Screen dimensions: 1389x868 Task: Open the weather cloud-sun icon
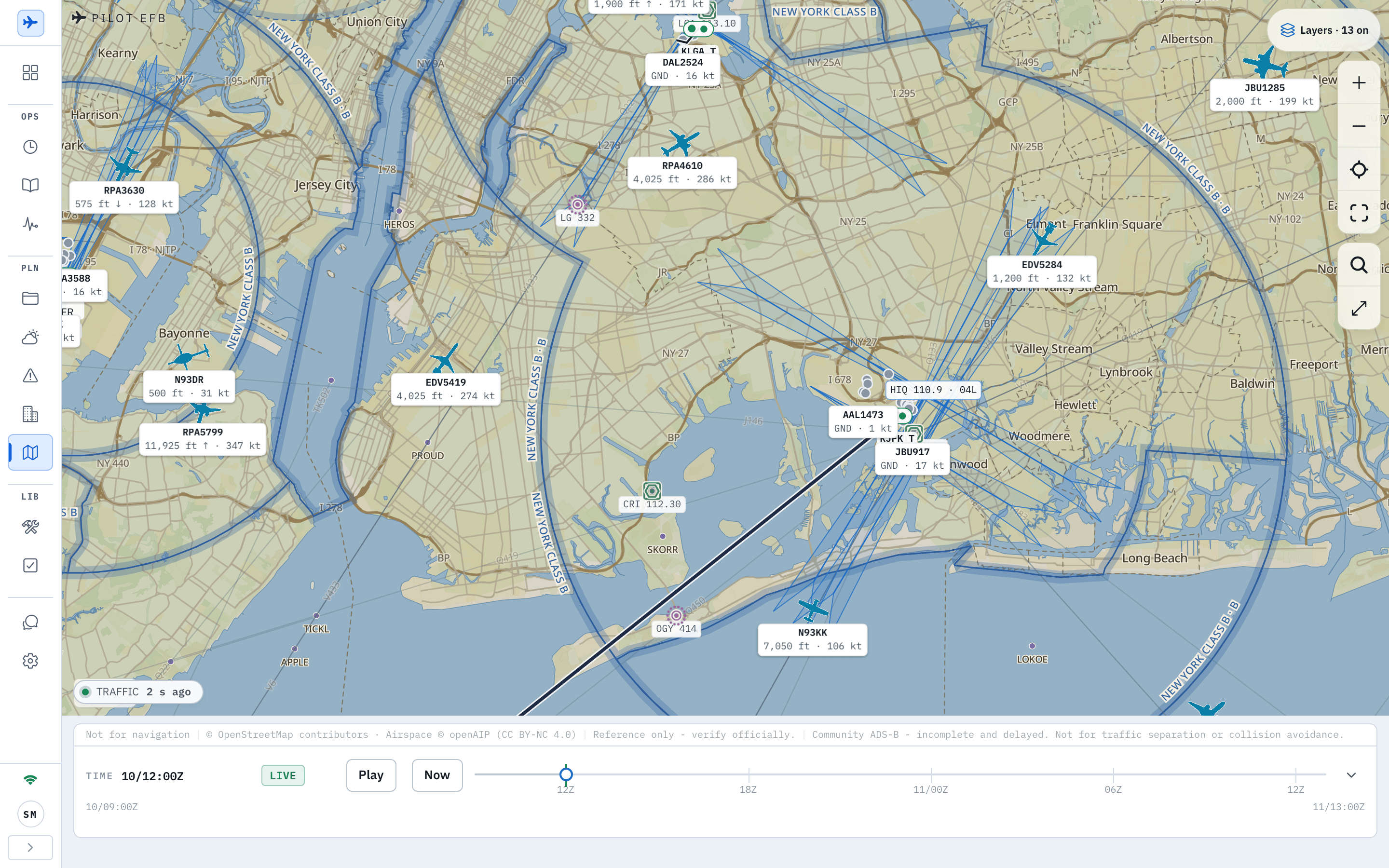coord(30,337)
